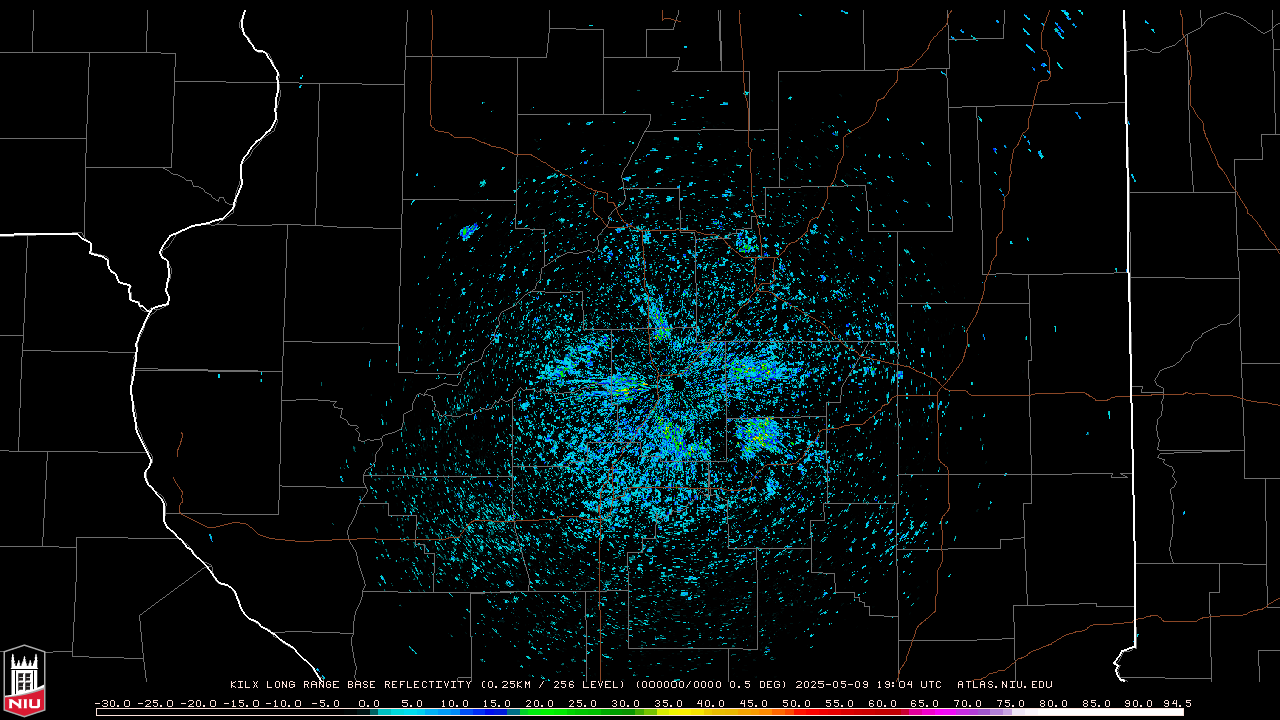The height and width of the screenshot is (720, 1280).
Task: Click the '(000000/0000 0.5 DEG)' elevation text
Action: (x=712, y=685)
